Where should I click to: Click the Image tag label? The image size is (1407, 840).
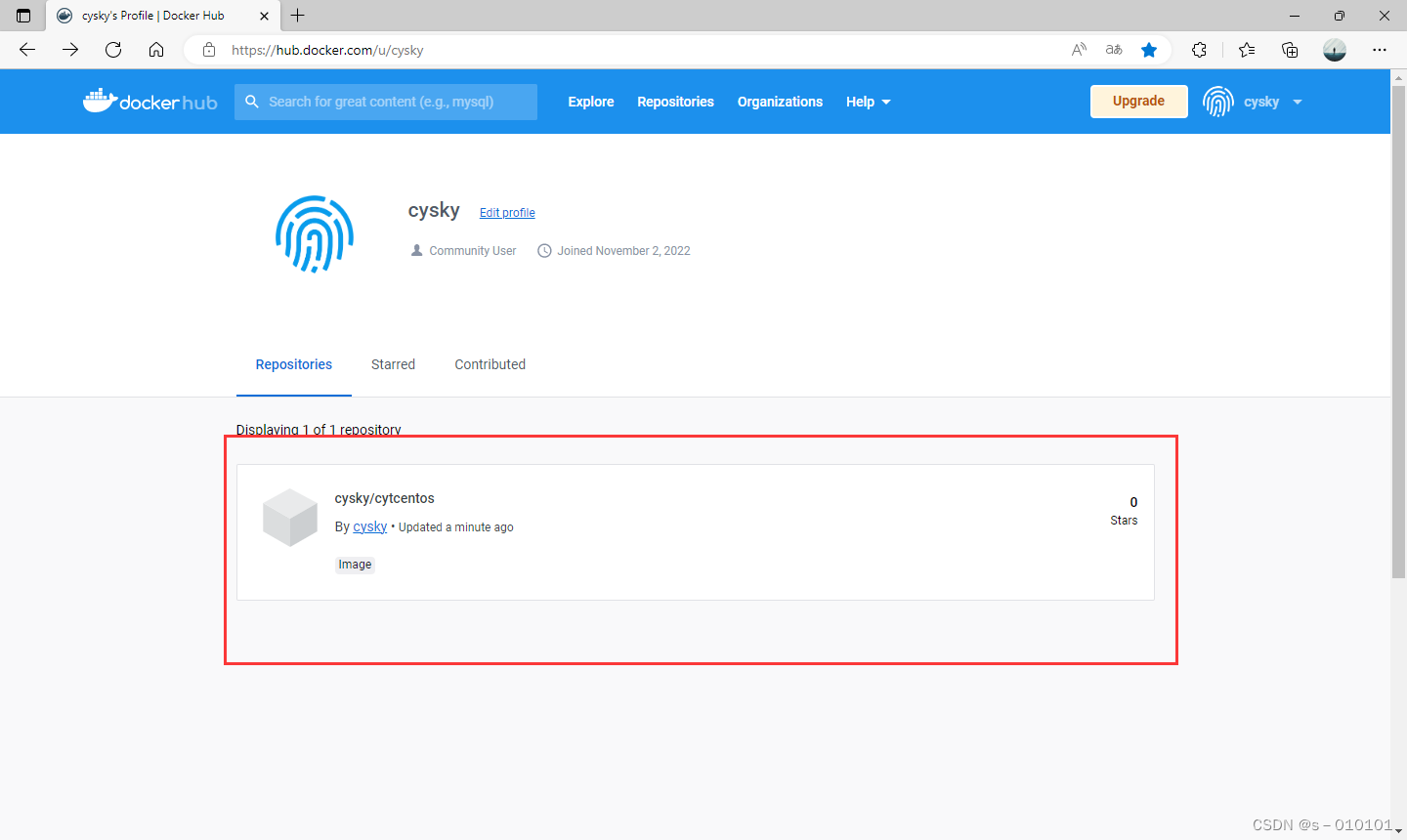click(355, 565)
